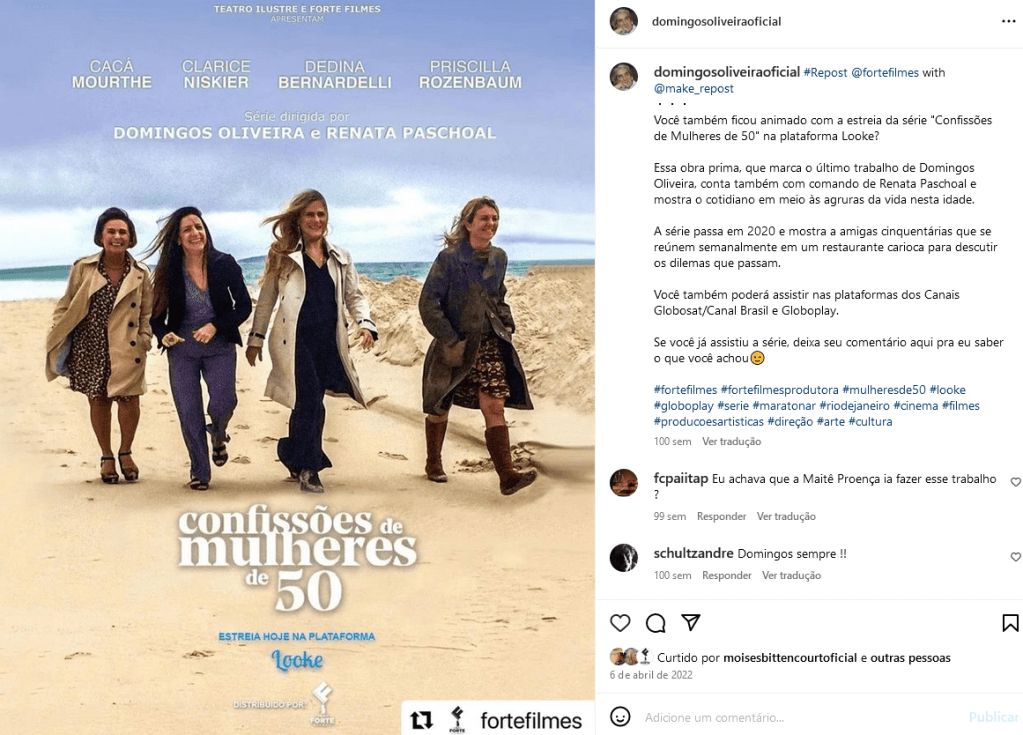
Task: Click the Publicar button
Action: pyautogui.click(x=994, y=717)
